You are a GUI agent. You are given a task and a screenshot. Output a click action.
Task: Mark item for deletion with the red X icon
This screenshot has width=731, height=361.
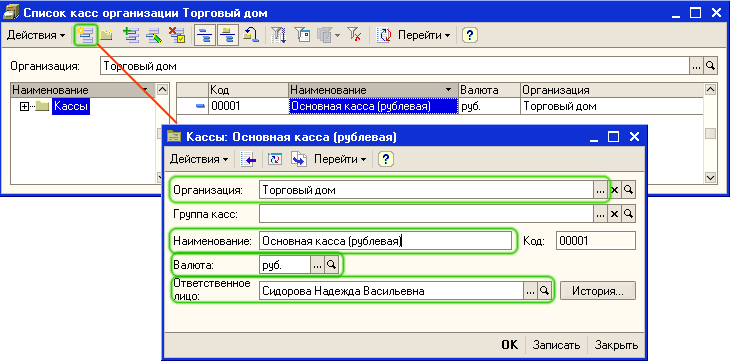point(177,35)
